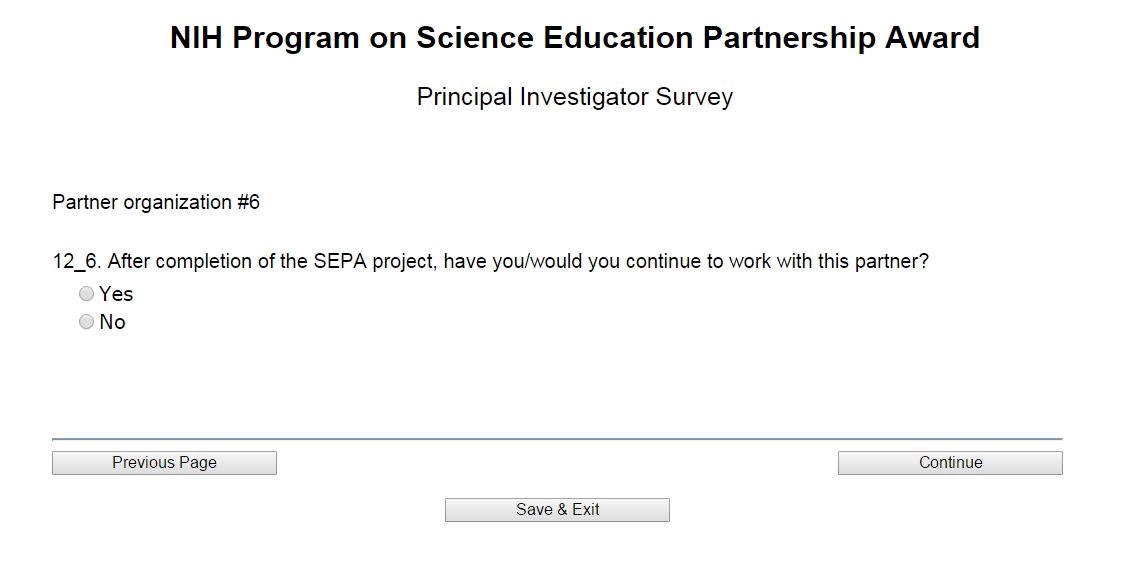Click the question 12_6 text
The height and width of the screenshot is (575, 1131).
(x=490, y=262)
